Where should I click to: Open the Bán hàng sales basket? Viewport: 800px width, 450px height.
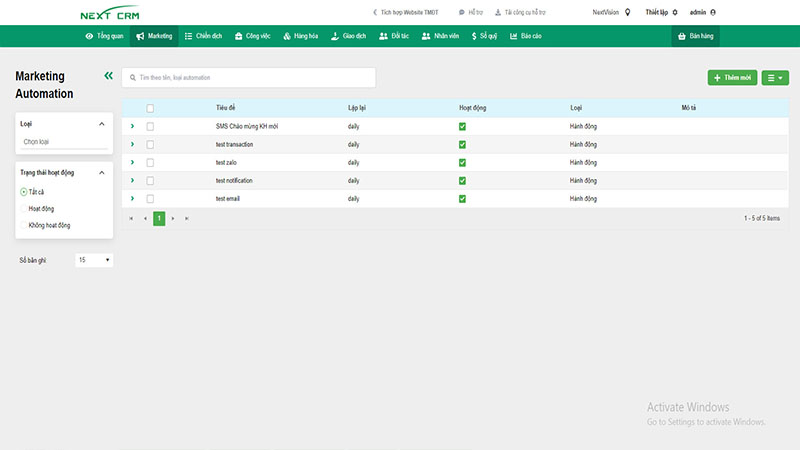coord(695,36)
